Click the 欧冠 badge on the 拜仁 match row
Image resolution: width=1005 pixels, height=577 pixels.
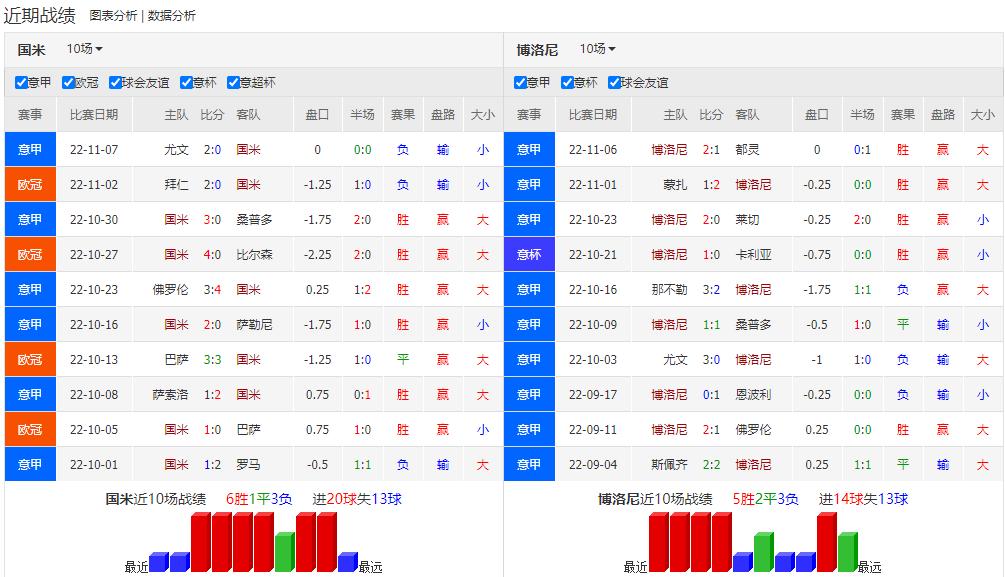point(30,185)
